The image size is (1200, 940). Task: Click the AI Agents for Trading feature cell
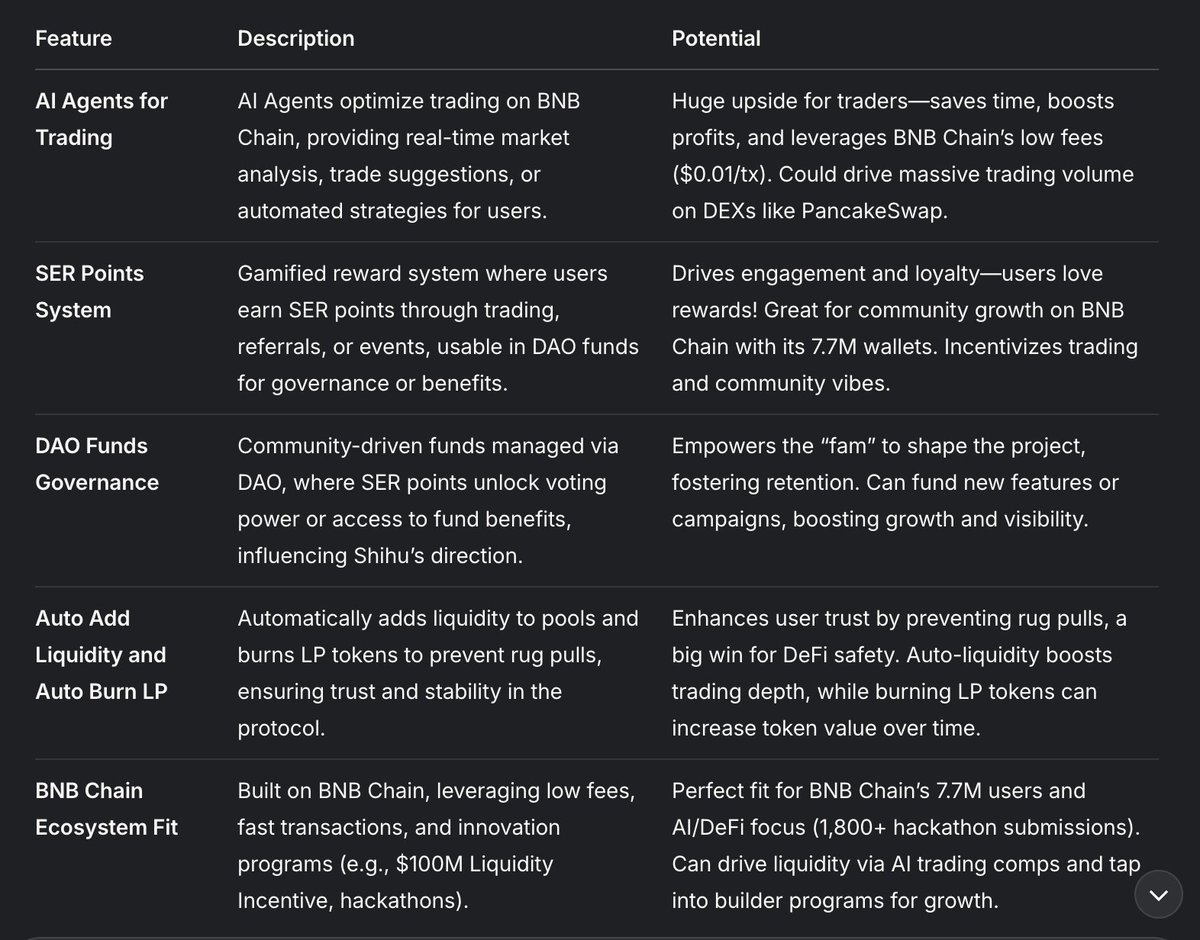click(x=101, y=119)
